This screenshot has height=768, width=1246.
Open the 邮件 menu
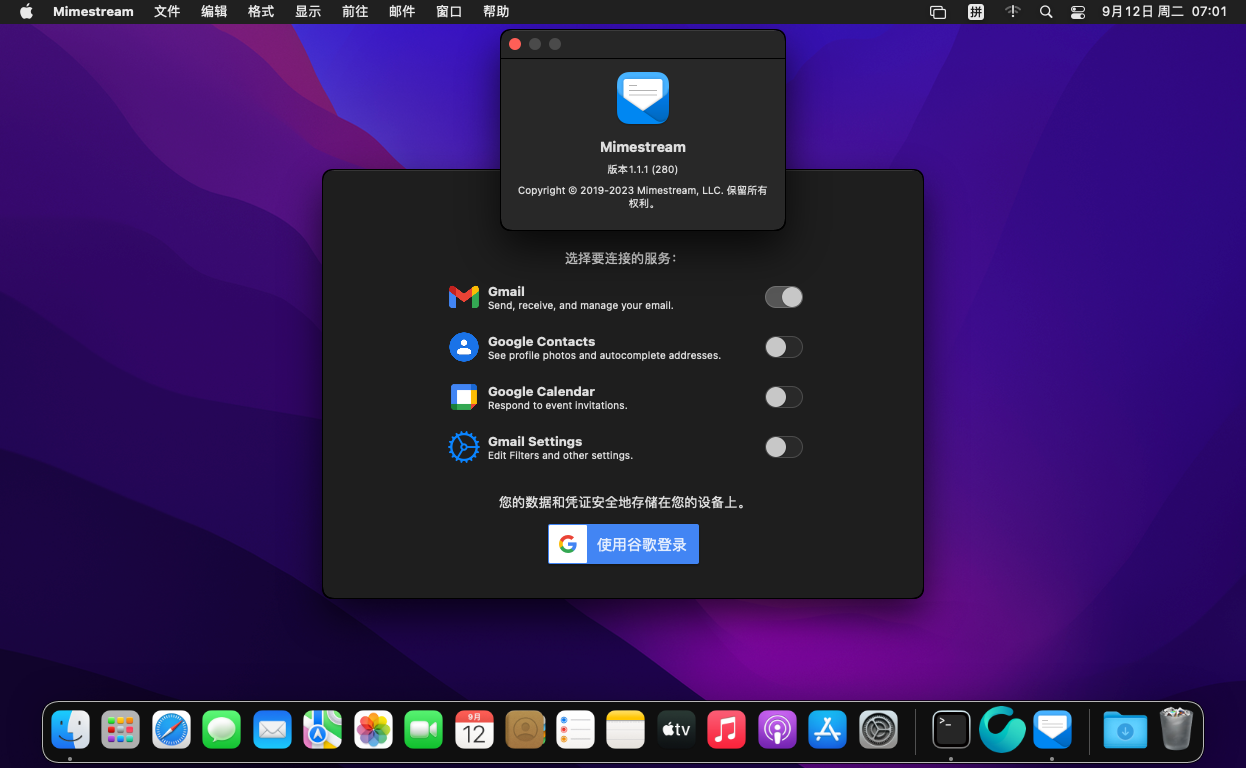click(x=402, y=11)
